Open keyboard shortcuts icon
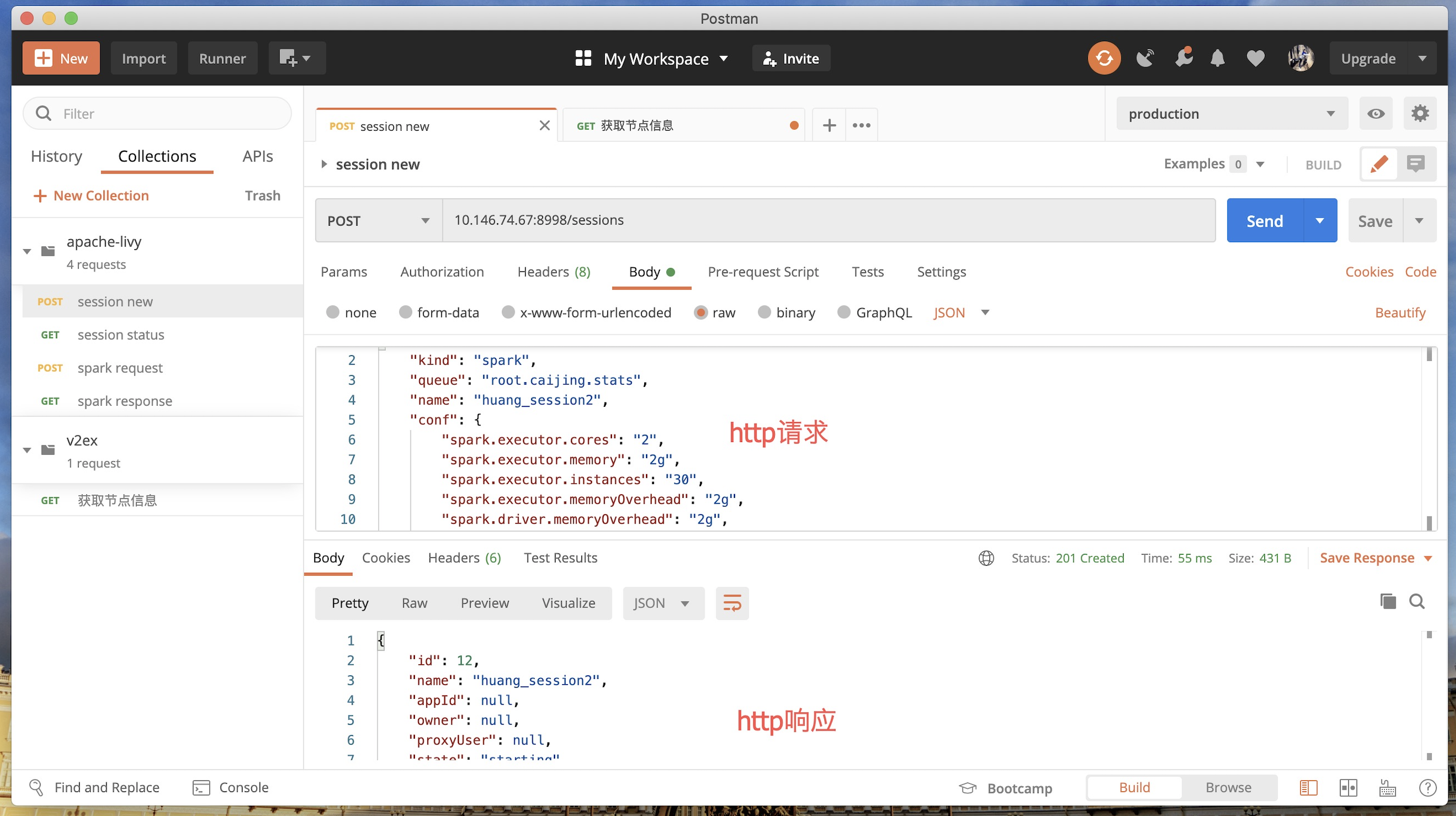Viewport: 1456px width, 816px height. [1387, 787]
